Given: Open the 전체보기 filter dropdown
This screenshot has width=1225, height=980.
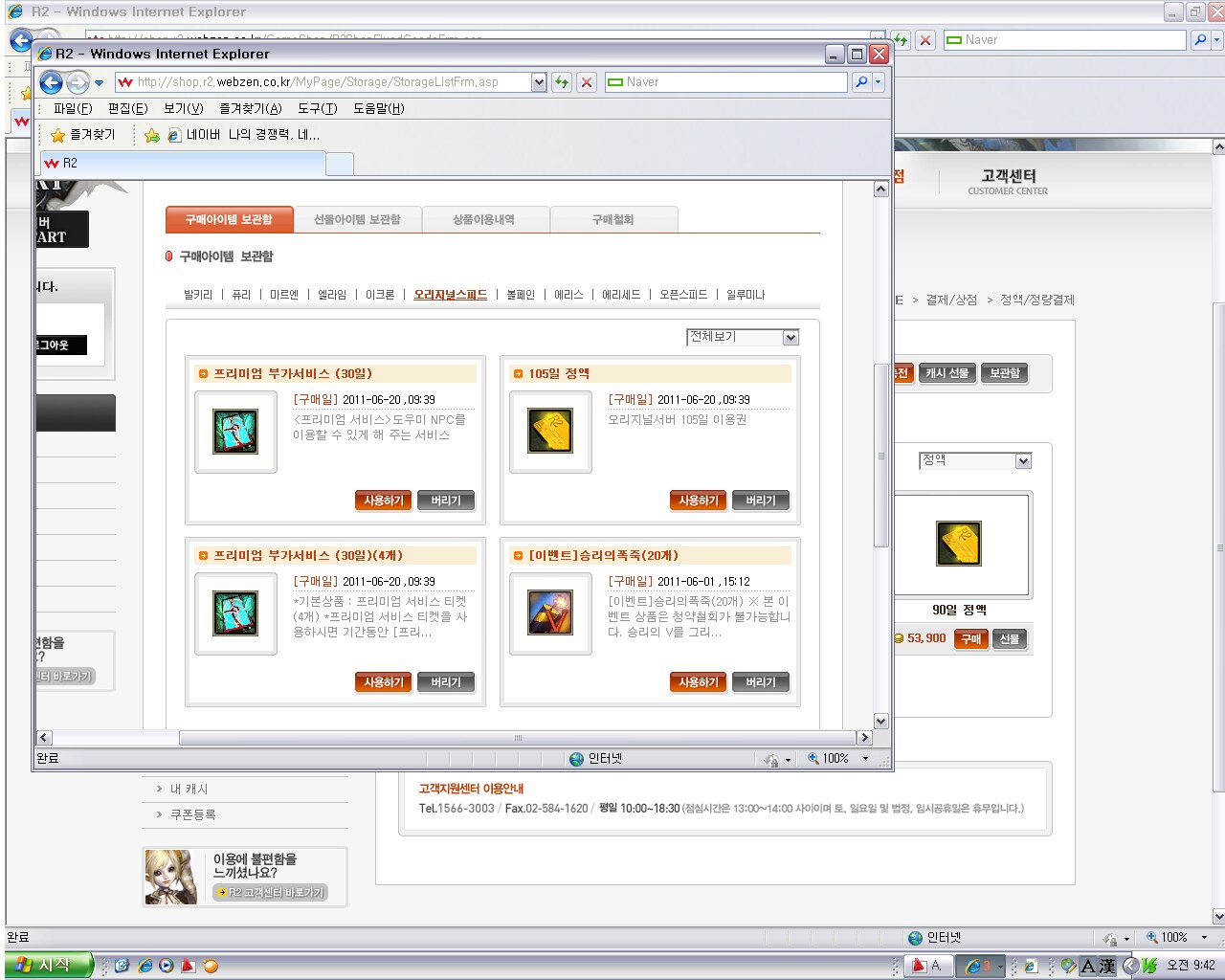Looking at the screenshot, I should tap(791, 338).
